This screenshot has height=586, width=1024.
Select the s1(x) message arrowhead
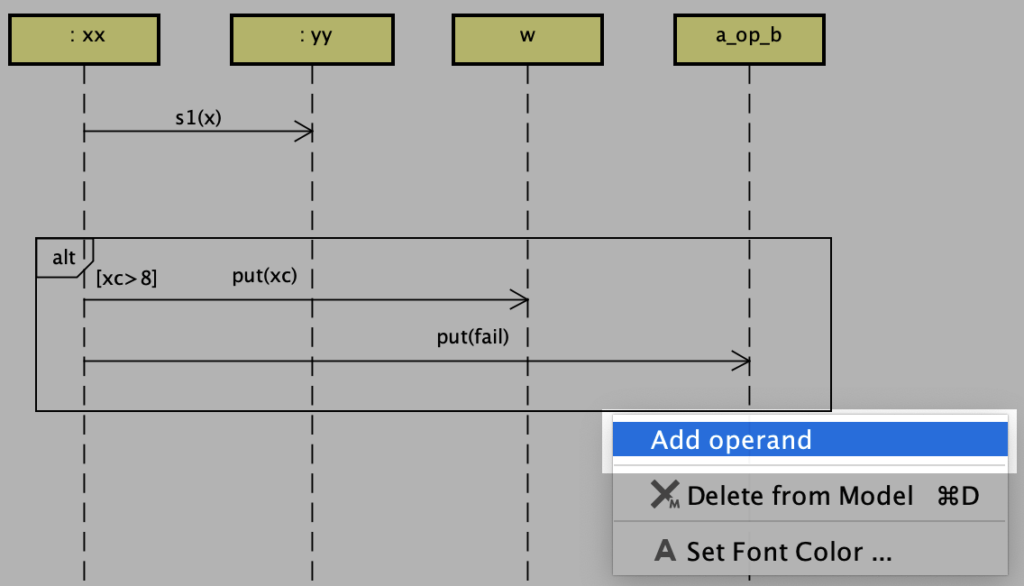tap(304, 131)
